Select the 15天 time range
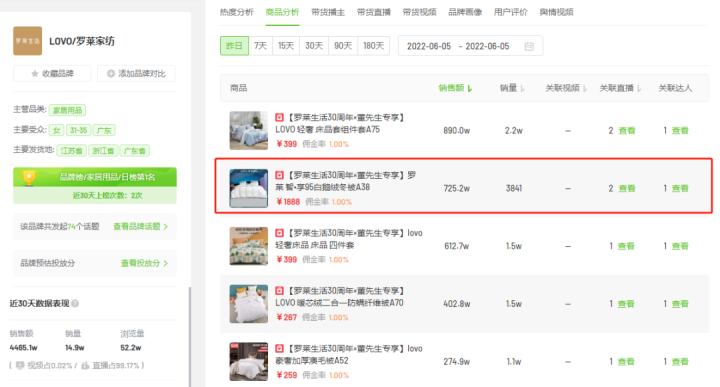The image size is (720, 387). coord(286,46)
